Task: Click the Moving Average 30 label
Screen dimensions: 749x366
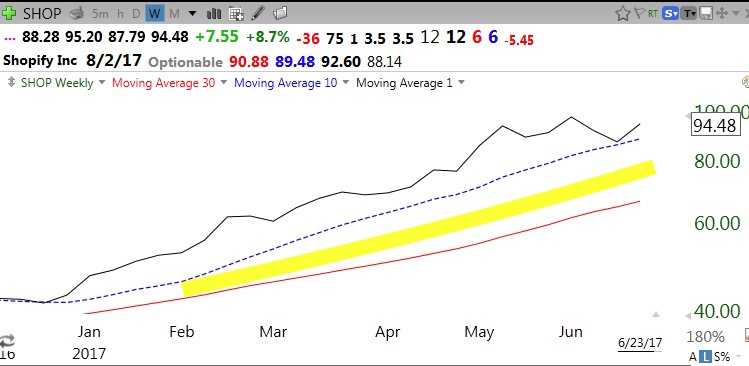Action: tap(163, 83)
